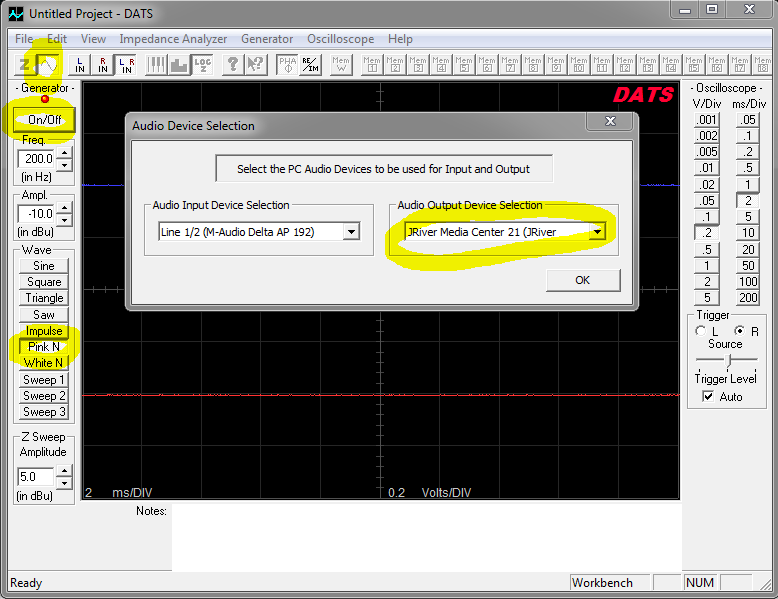Screen dimensions: 778x599
Task: Set V/Div to .2
Action: (x=707, y=233)
